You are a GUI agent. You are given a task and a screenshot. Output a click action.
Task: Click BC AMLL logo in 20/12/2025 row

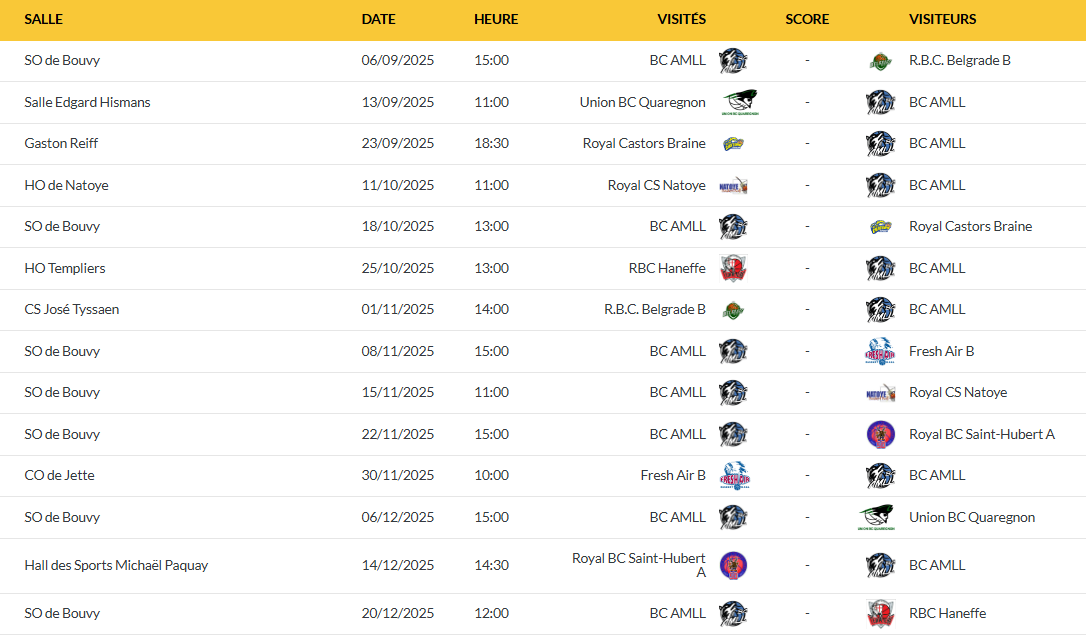733,614
